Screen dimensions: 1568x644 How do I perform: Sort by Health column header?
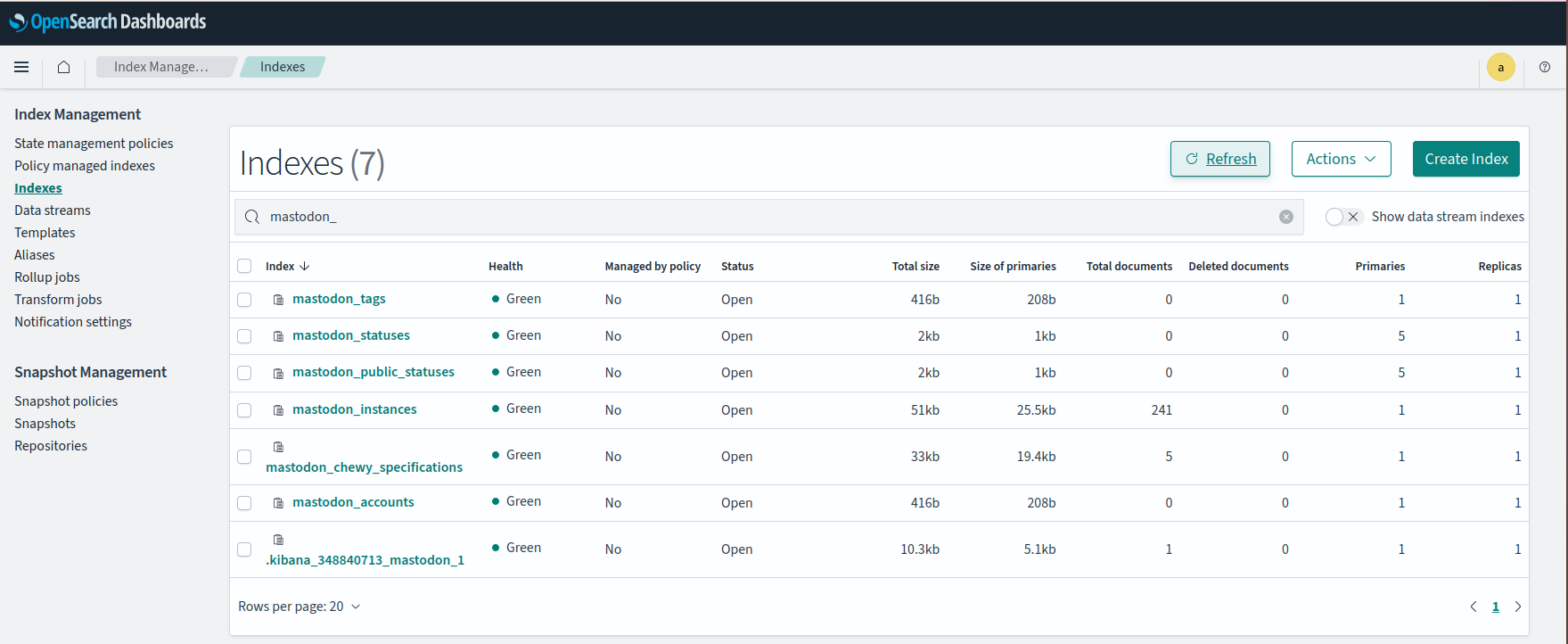coord(505,266)
